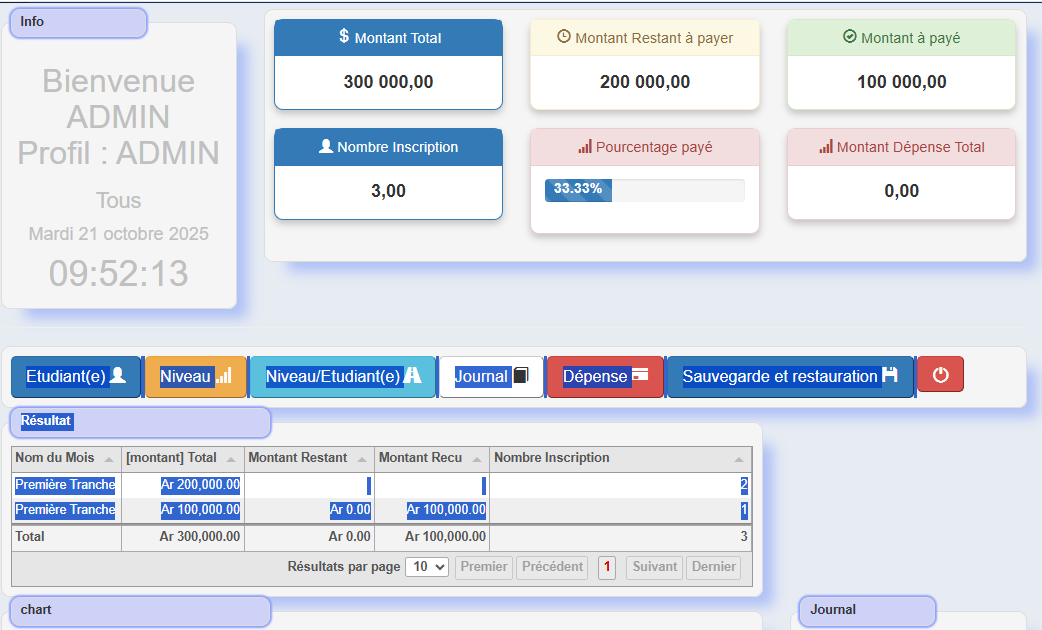Image resolution: width=1042 pixels, height=630 pixels.
Task: Click the user icon on Etudiant(e) button
Action: 118,376
